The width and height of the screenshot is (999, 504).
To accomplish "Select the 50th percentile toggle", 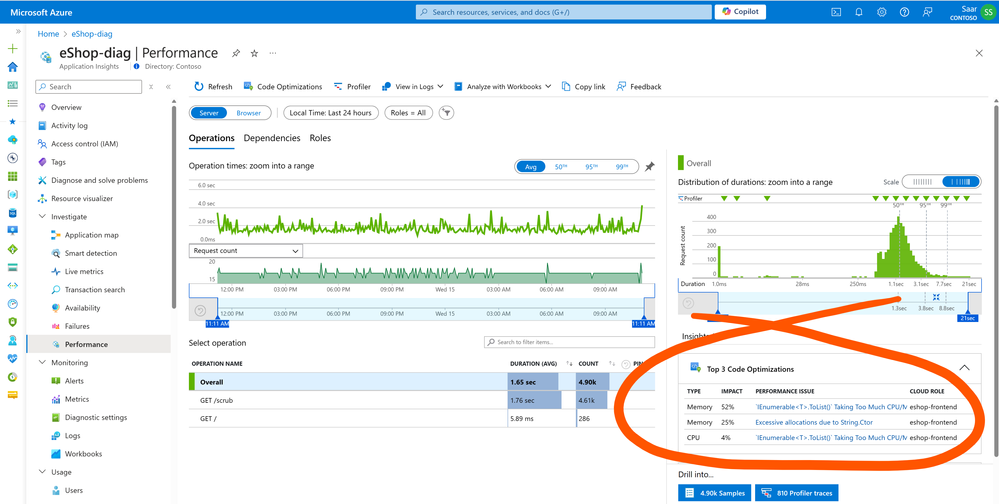I will click(561, 166).
